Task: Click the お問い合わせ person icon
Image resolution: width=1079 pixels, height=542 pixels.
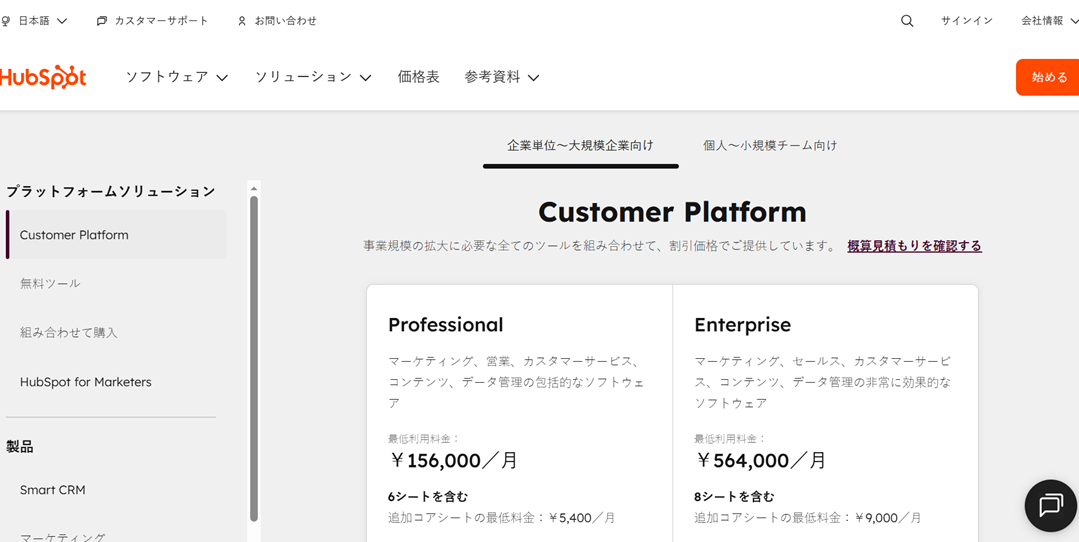Action: coord(242,21)
